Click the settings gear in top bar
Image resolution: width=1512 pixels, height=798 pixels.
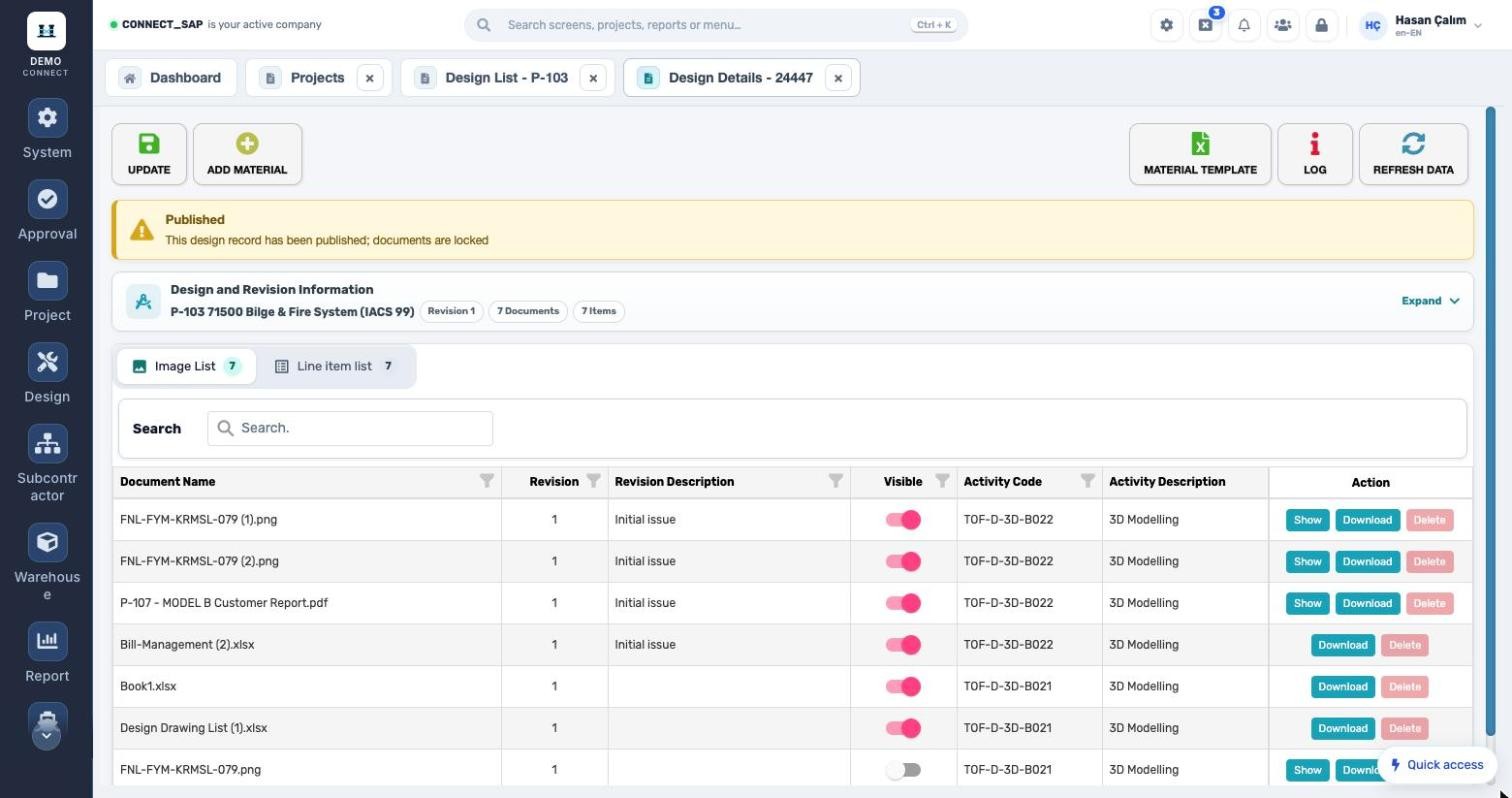[1166, 25]
